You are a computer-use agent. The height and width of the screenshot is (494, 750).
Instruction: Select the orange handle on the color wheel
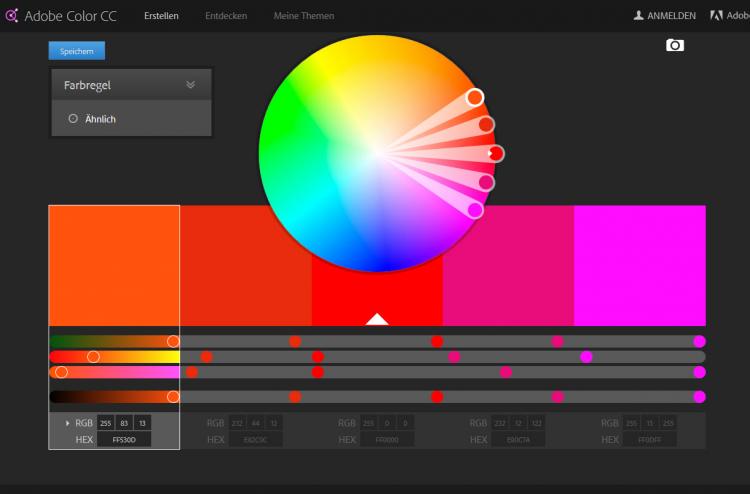(475, 97)
